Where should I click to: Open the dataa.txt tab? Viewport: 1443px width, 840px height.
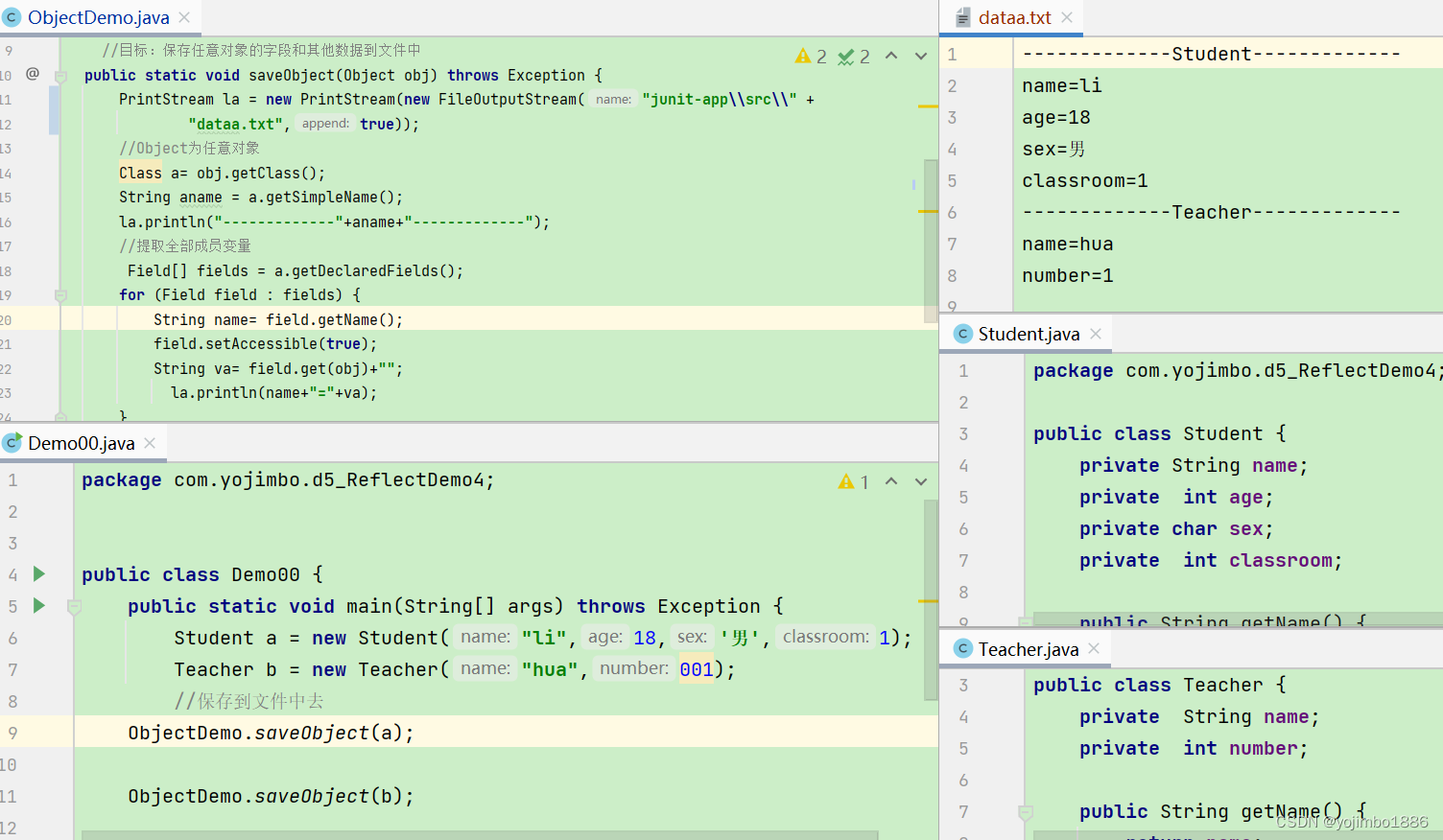pos(1014,17)
